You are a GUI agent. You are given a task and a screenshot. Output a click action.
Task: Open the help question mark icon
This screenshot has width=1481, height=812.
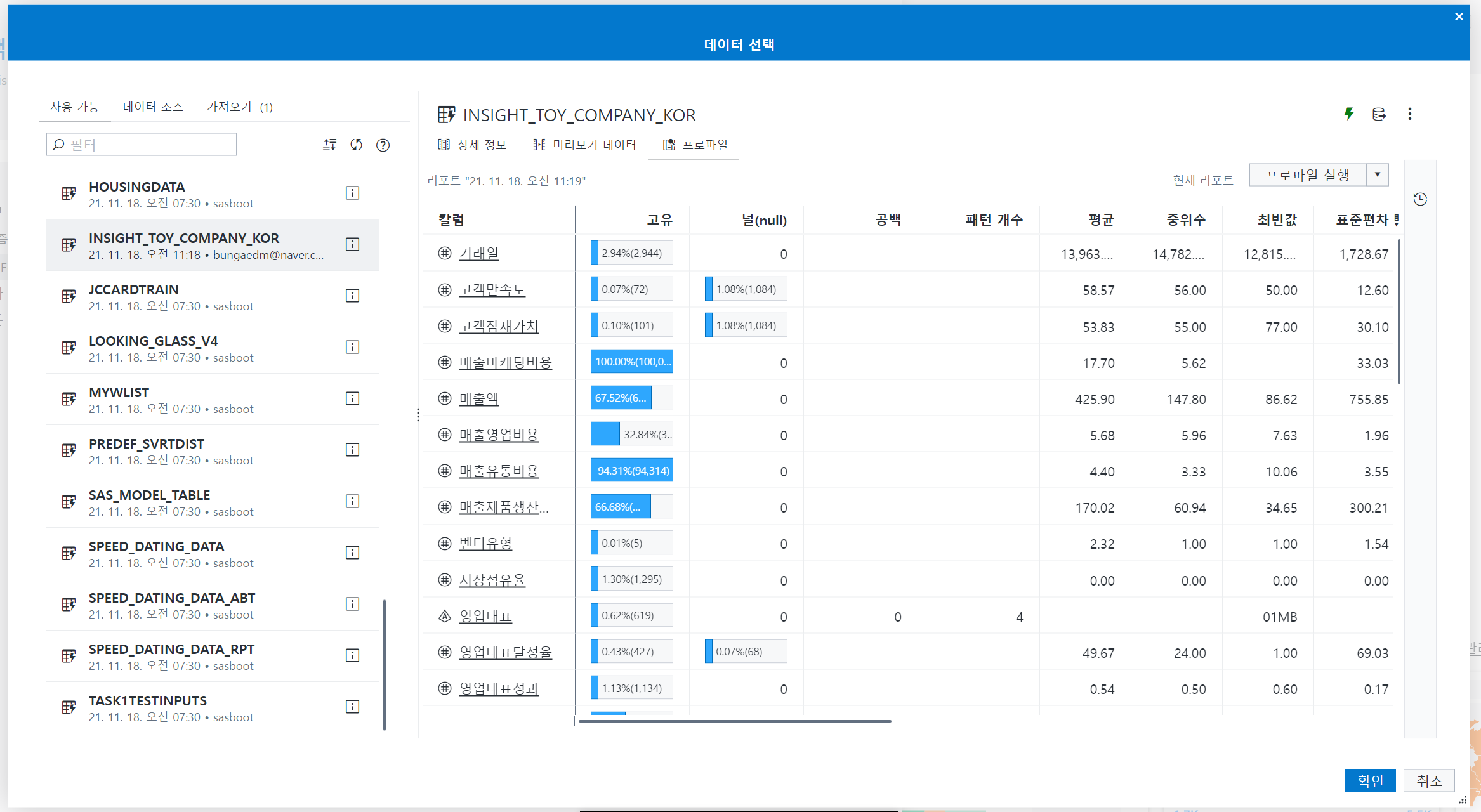(383, 145)
